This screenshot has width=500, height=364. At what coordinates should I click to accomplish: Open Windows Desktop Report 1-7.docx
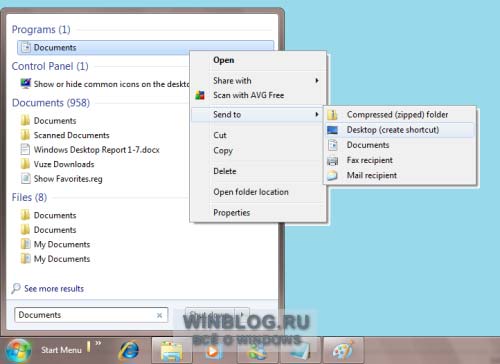(x=96, y=150)
